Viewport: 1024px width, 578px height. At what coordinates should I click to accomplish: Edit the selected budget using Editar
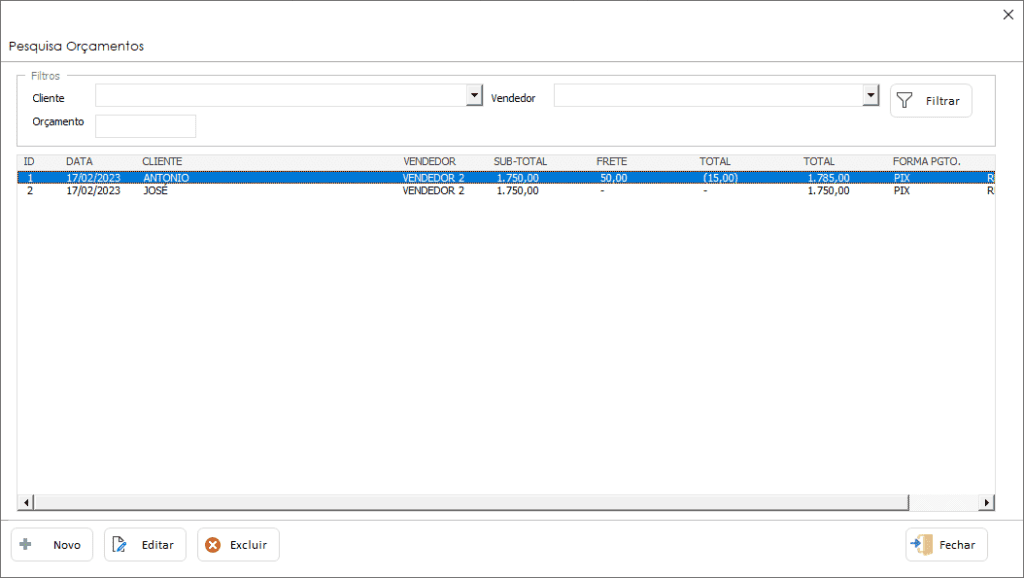pos(145,544)
